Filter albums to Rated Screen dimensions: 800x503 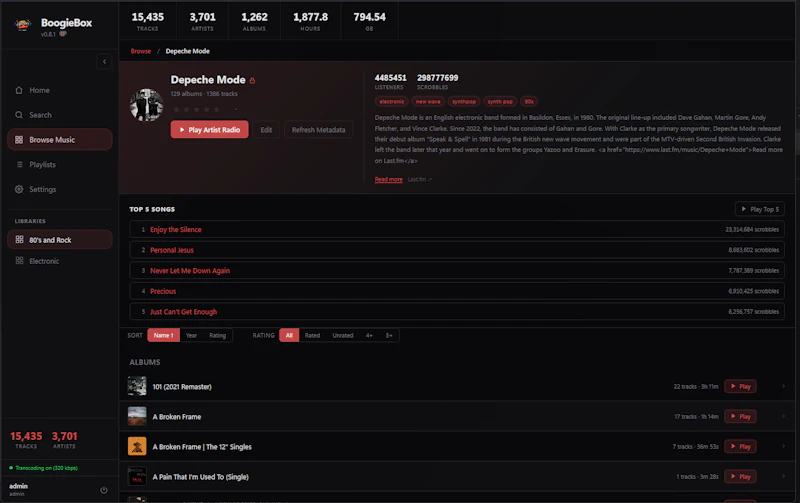pos(312,335)
